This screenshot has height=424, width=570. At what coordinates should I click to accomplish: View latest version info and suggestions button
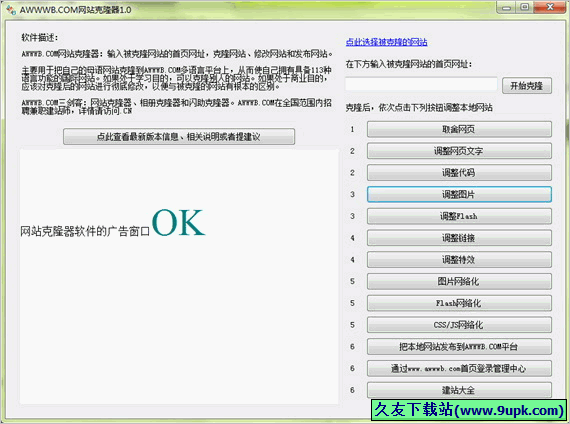179,137
